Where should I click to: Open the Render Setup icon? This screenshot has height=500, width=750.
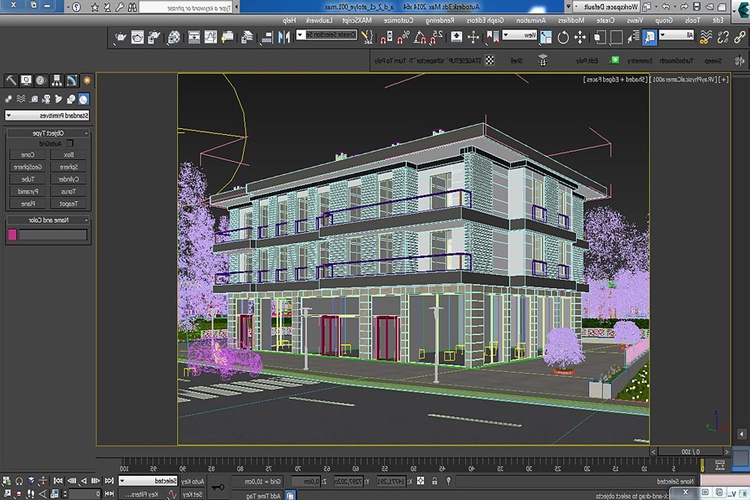(154, 37)
